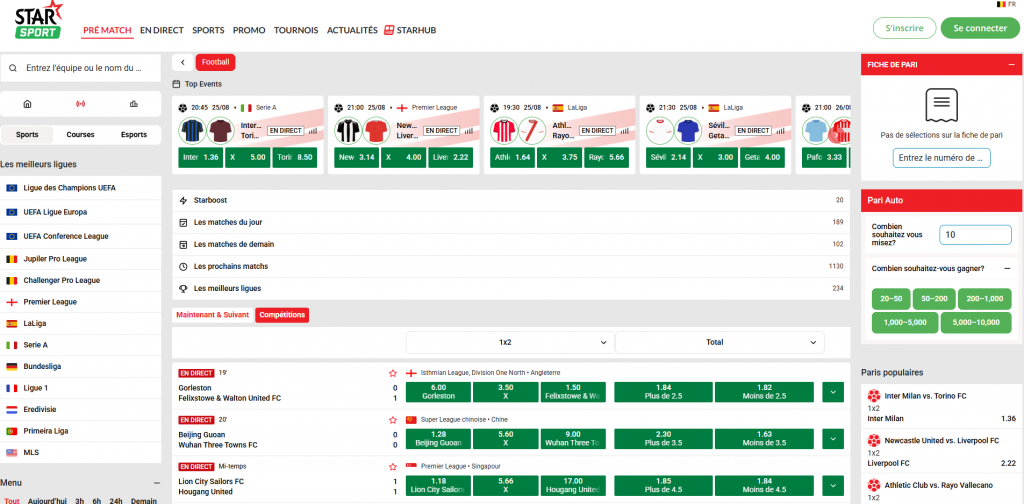Open the Total market dropdown
This screenshot has height=504, width=1024.
click(x=718, y=342)
